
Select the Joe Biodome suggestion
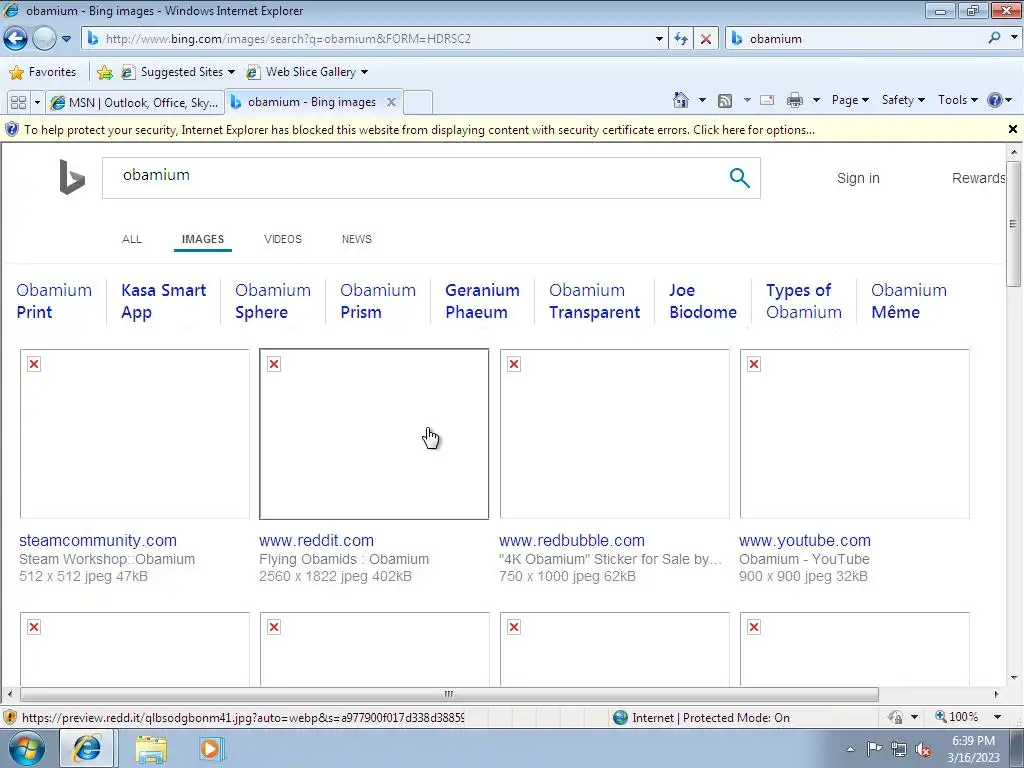click(x=703, y=301)
